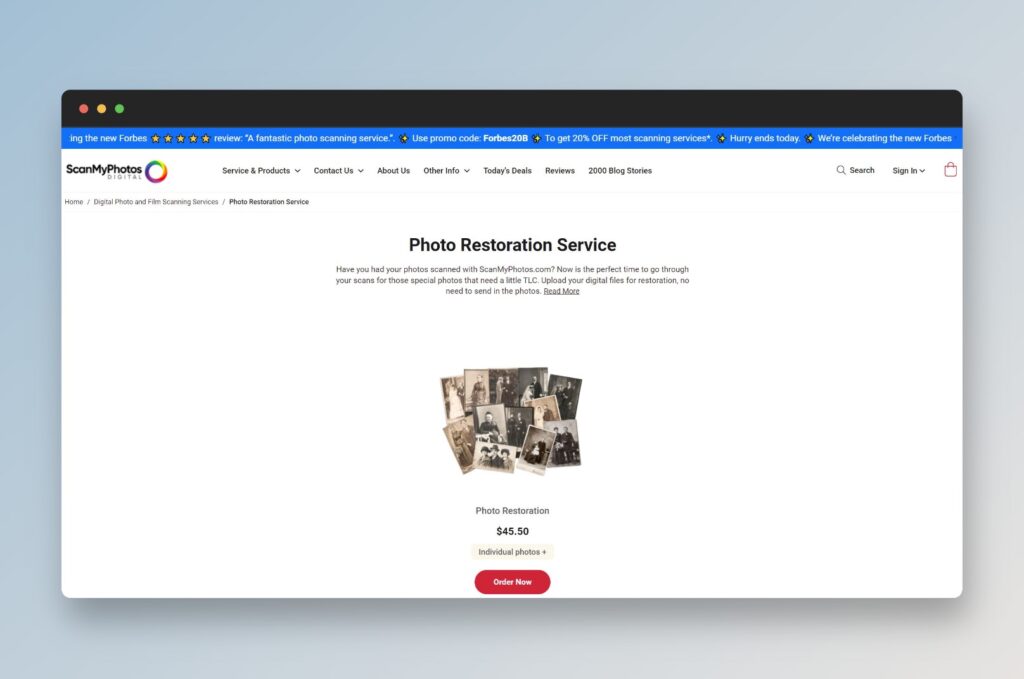
Task: Expand the Sign In dropdown
Action: pos(908,171)
